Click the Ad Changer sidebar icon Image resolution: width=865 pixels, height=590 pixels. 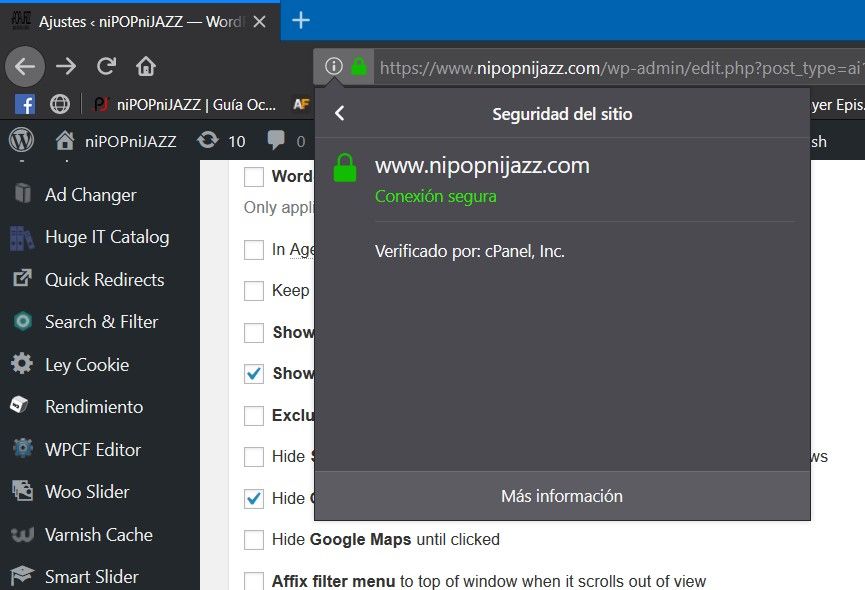coord(23,194)
